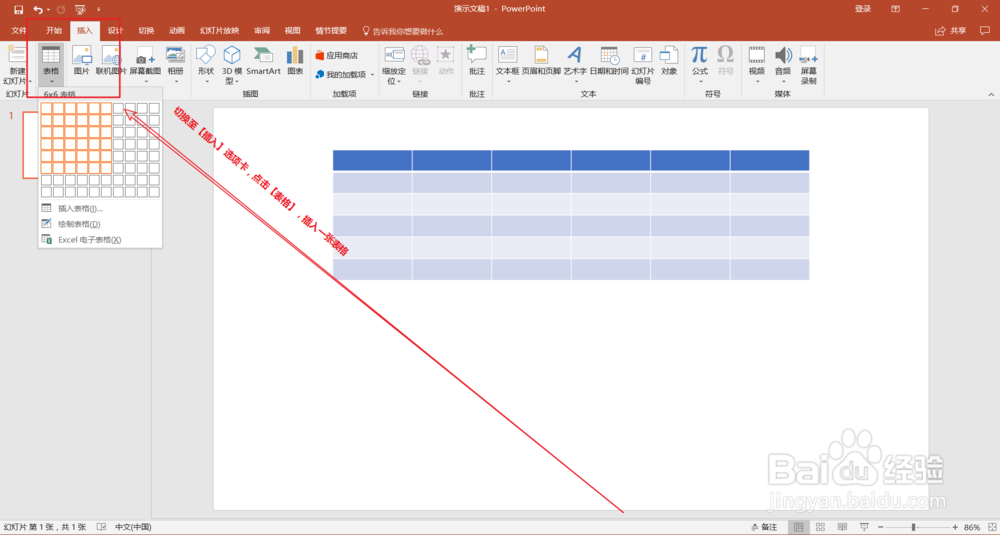Open ribbon display options icon
Screen dimensions: 1000x535
(x=895, y=9)
